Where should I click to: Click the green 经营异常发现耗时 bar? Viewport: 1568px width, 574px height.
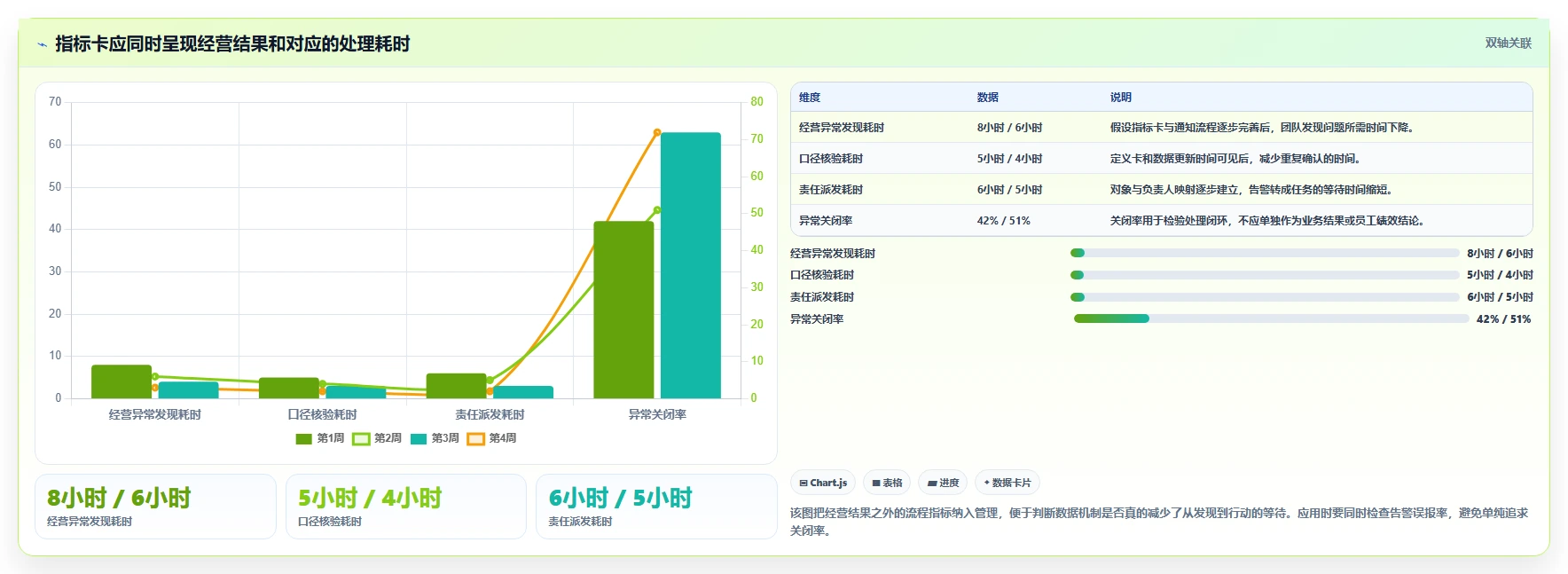click(122, 381)
